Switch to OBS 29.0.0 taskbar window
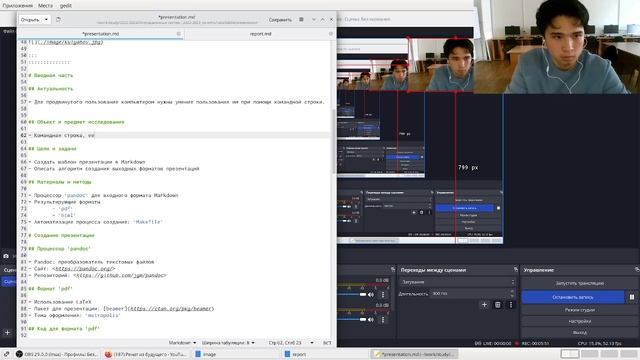Image resolution: width=640 pixels, height=360 pixels. (x=57, y=354)
